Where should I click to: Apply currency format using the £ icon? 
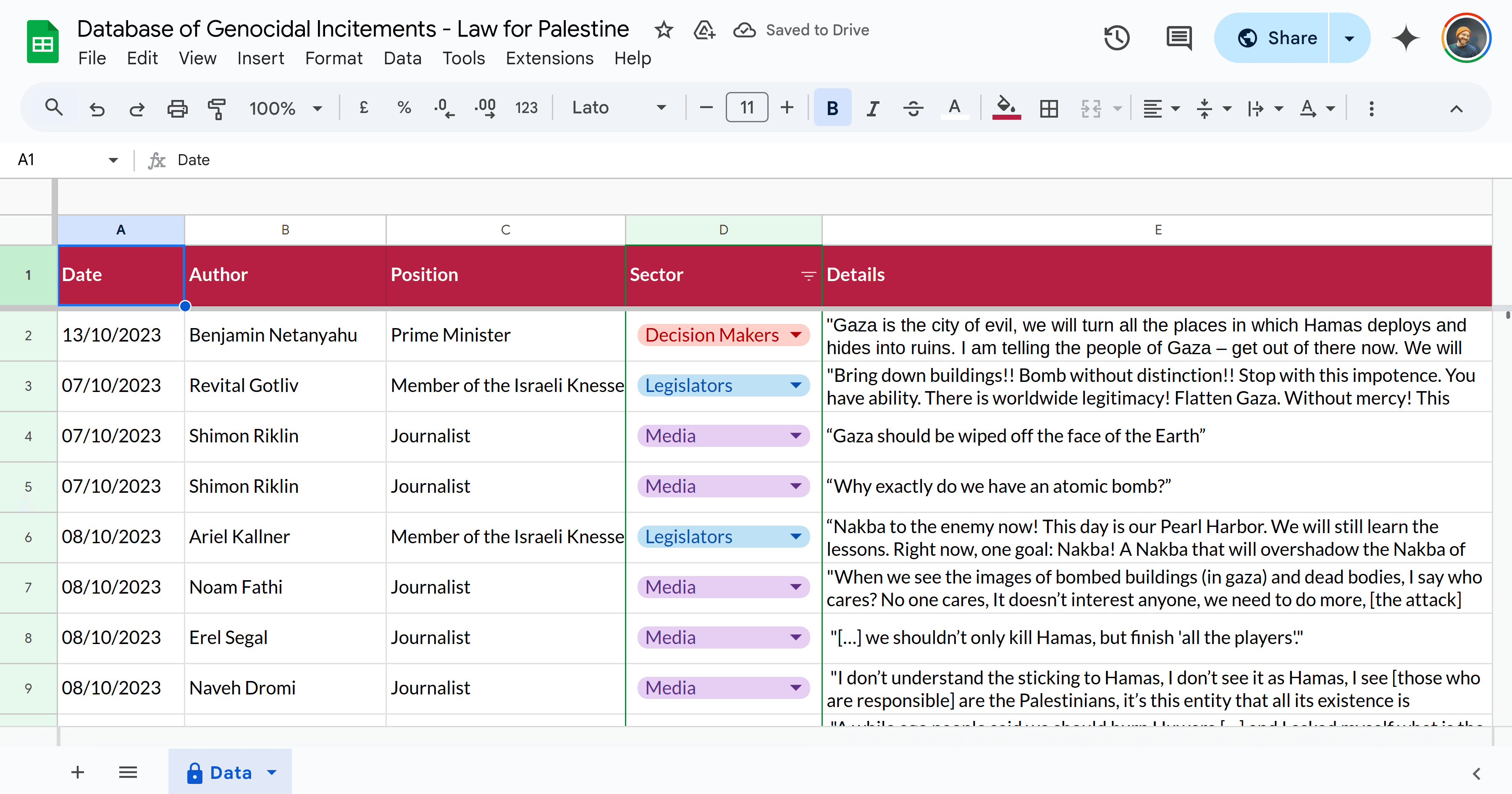coord(364,108)
